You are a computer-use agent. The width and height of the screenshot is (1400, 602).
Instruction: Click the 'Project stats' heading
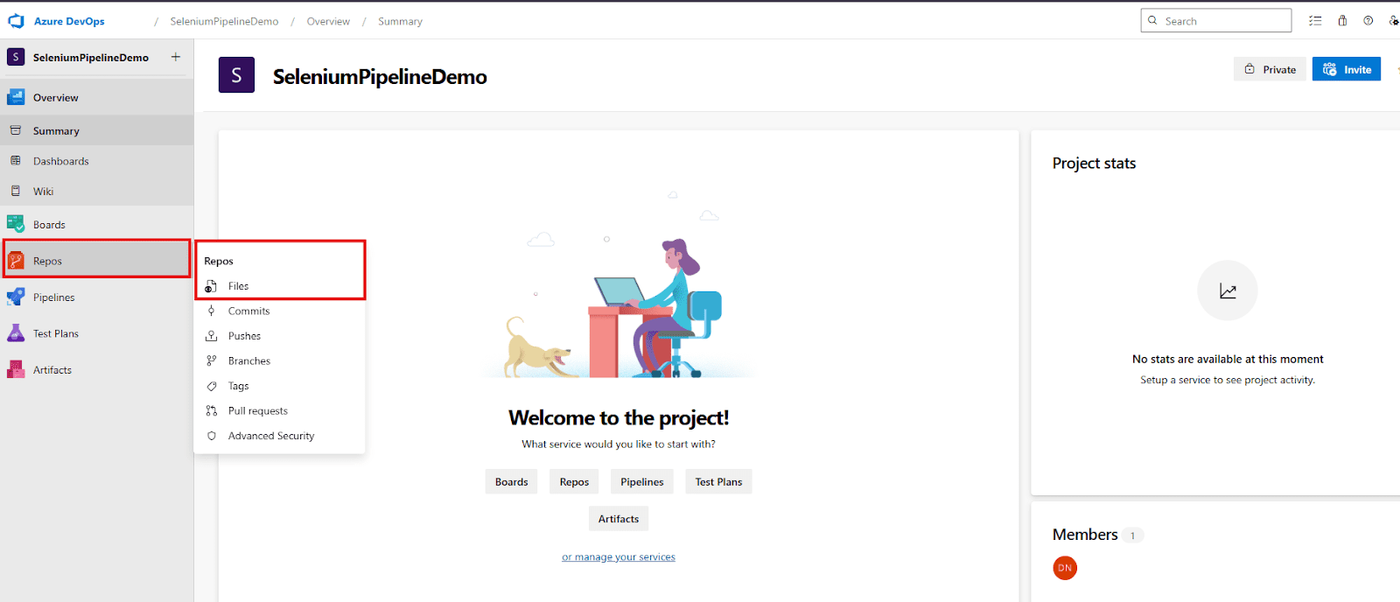tap(1094, 163)
